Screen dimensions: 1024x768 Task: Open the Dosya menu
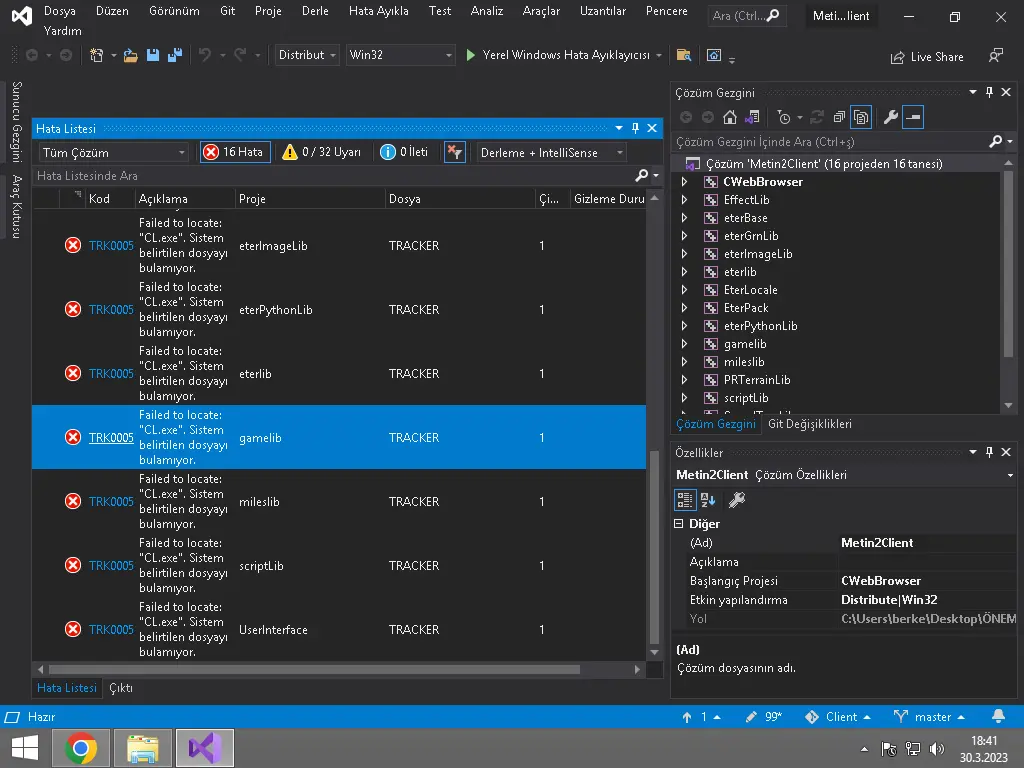(x=59, y=11)
